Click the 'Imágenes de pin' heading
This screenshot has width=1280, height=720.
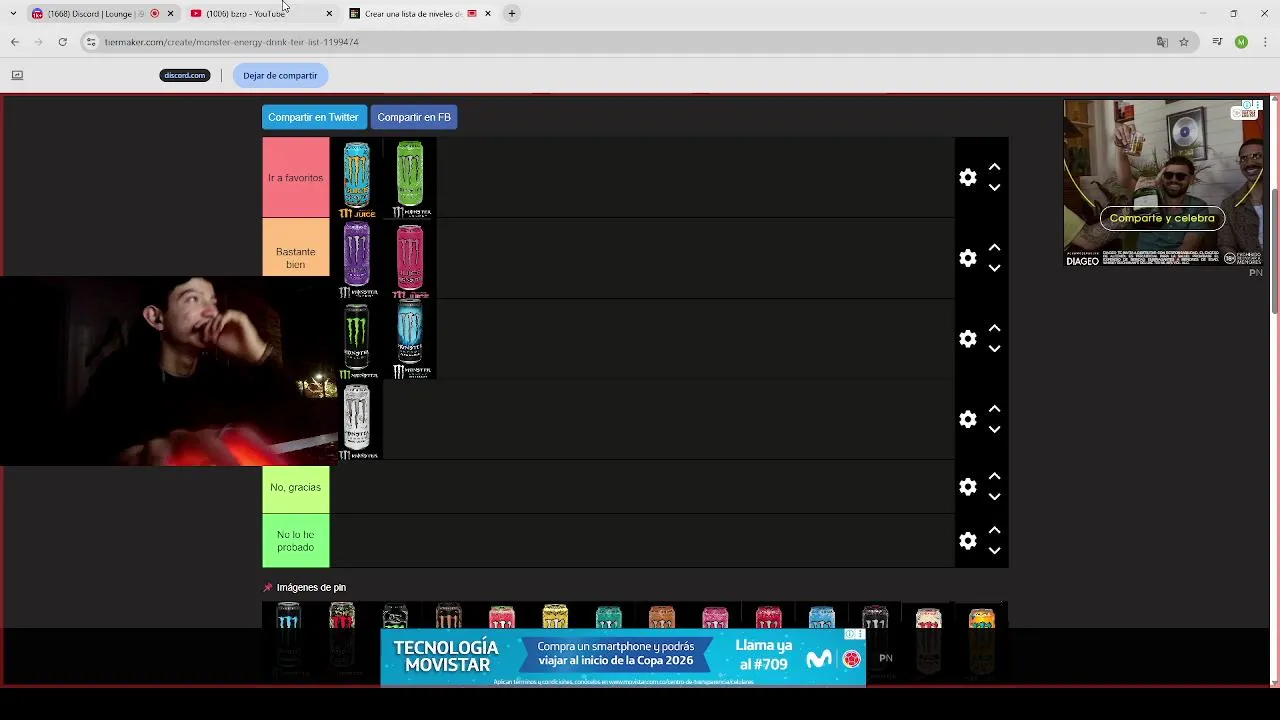(311, 588)
